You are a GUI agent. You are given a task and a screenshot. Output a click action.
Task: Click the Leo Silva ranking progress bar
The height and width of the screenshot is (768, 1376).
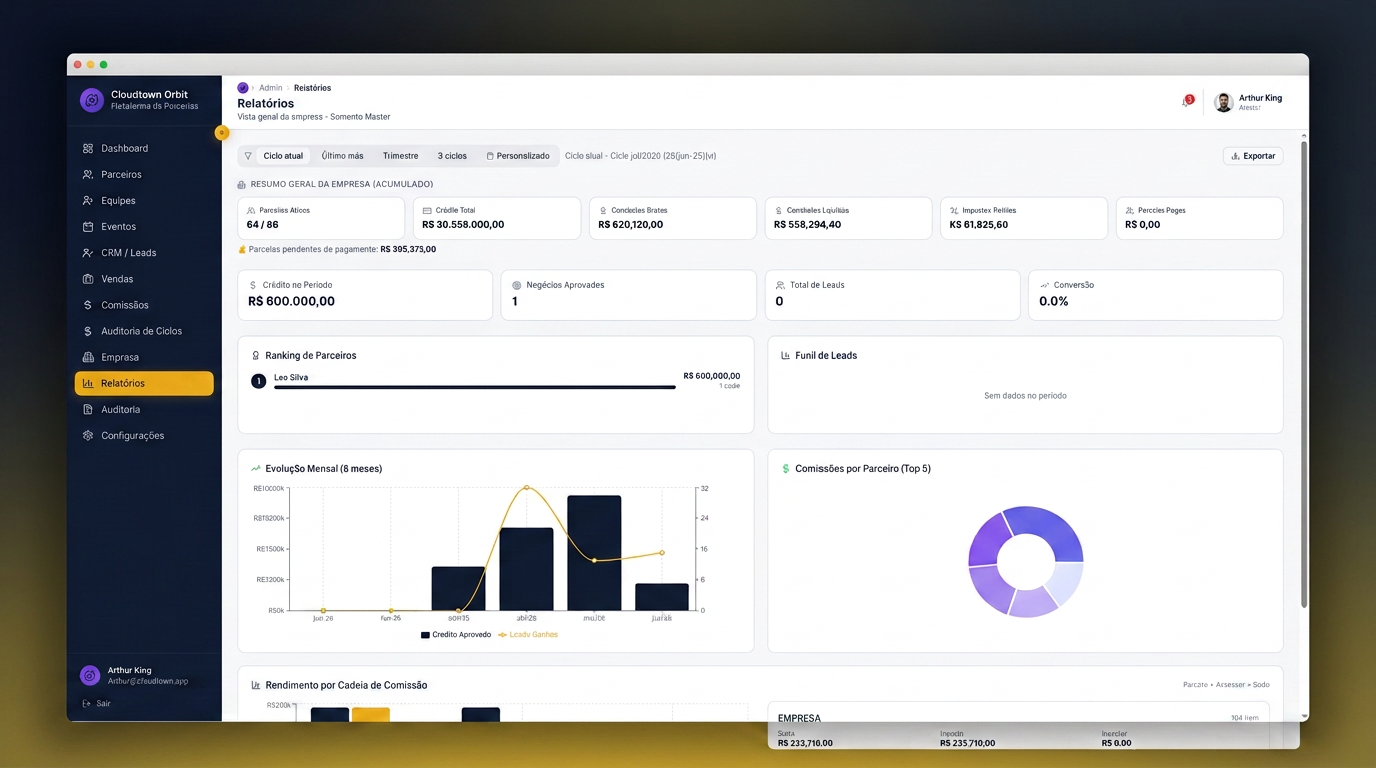point(475,387)
